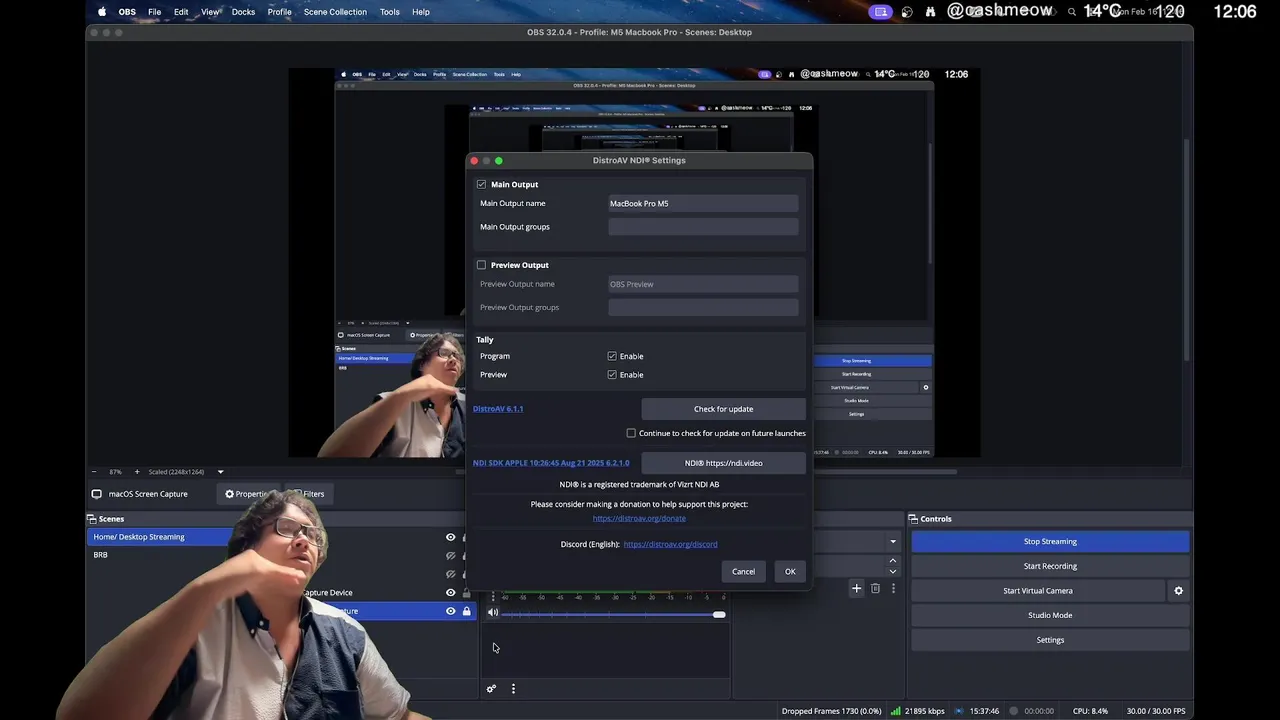Open Spotlight search from the menu bar
The height and width of the screenshot is (720, 1280).
(x=1072, y=12)
